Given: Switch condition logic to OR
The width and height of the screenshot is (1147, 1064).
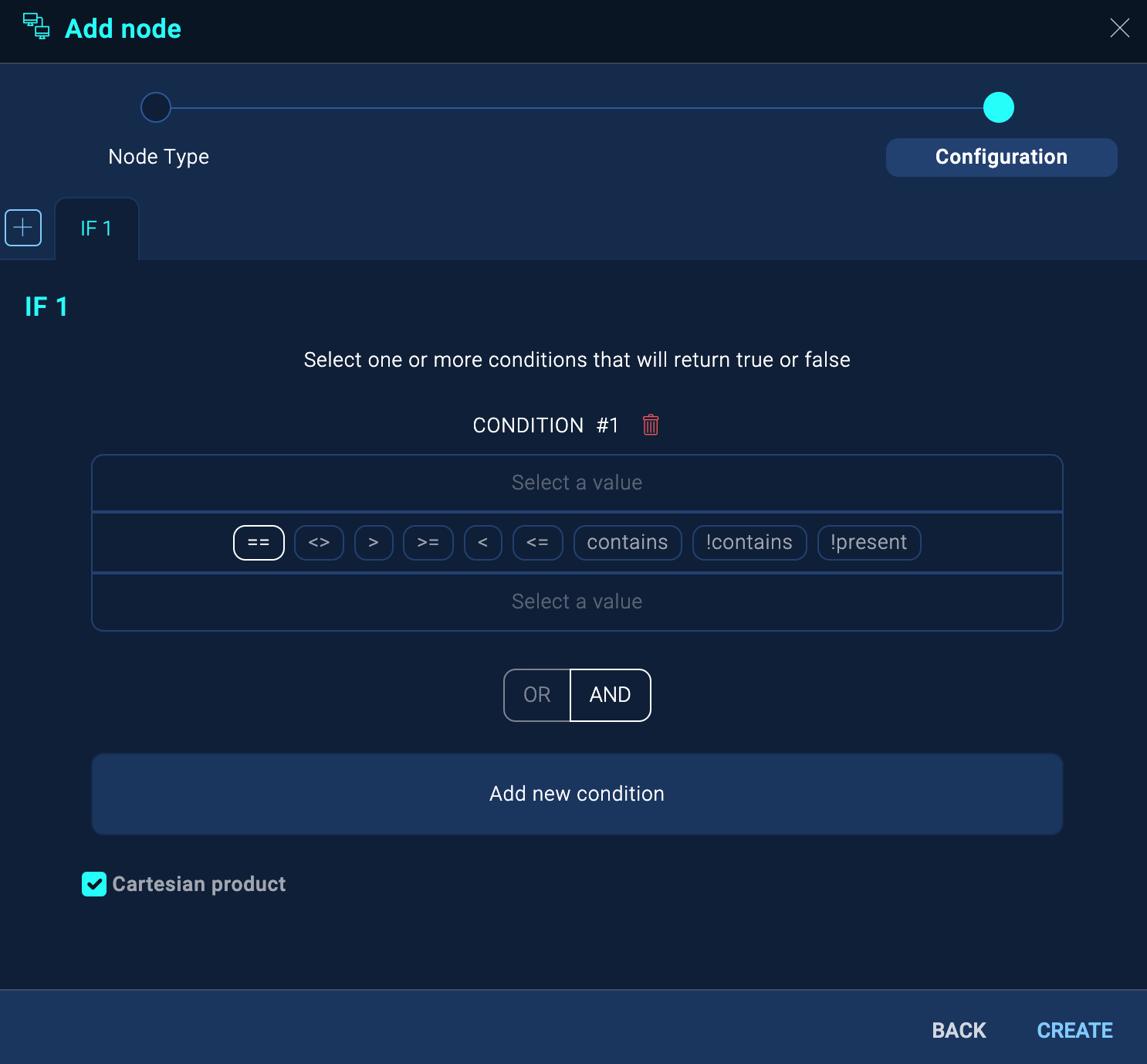Looking at the screenshot, I should pos(535,695).
